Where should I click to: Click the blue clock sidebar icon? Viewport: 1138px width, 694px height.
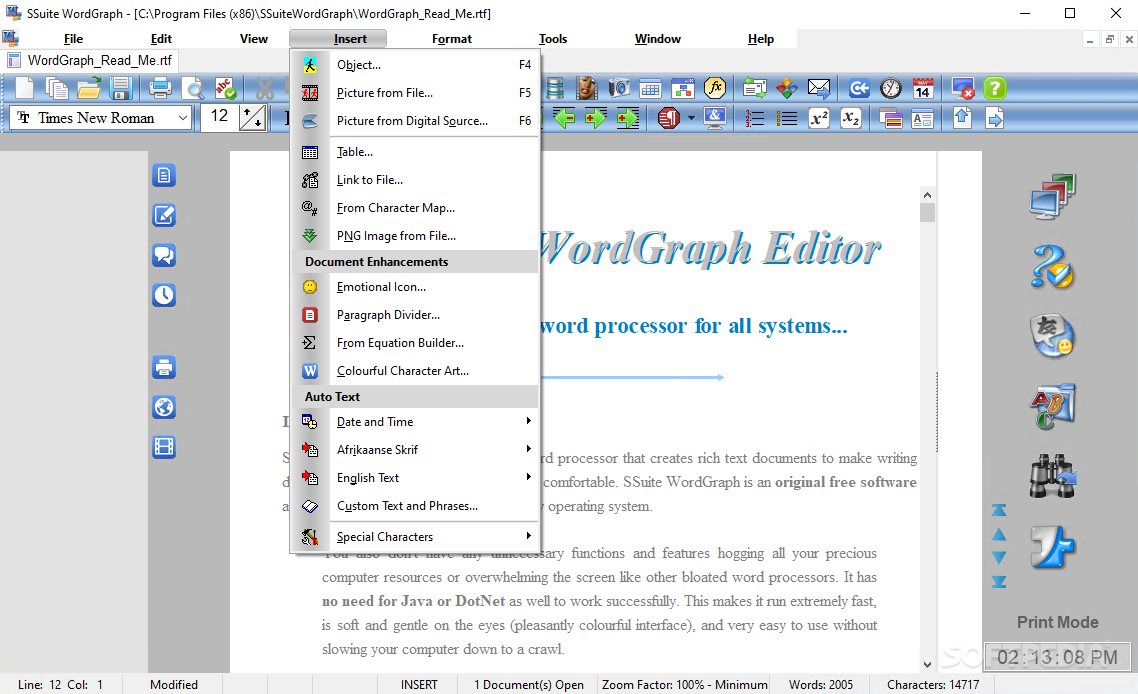(x=164, y=295)
